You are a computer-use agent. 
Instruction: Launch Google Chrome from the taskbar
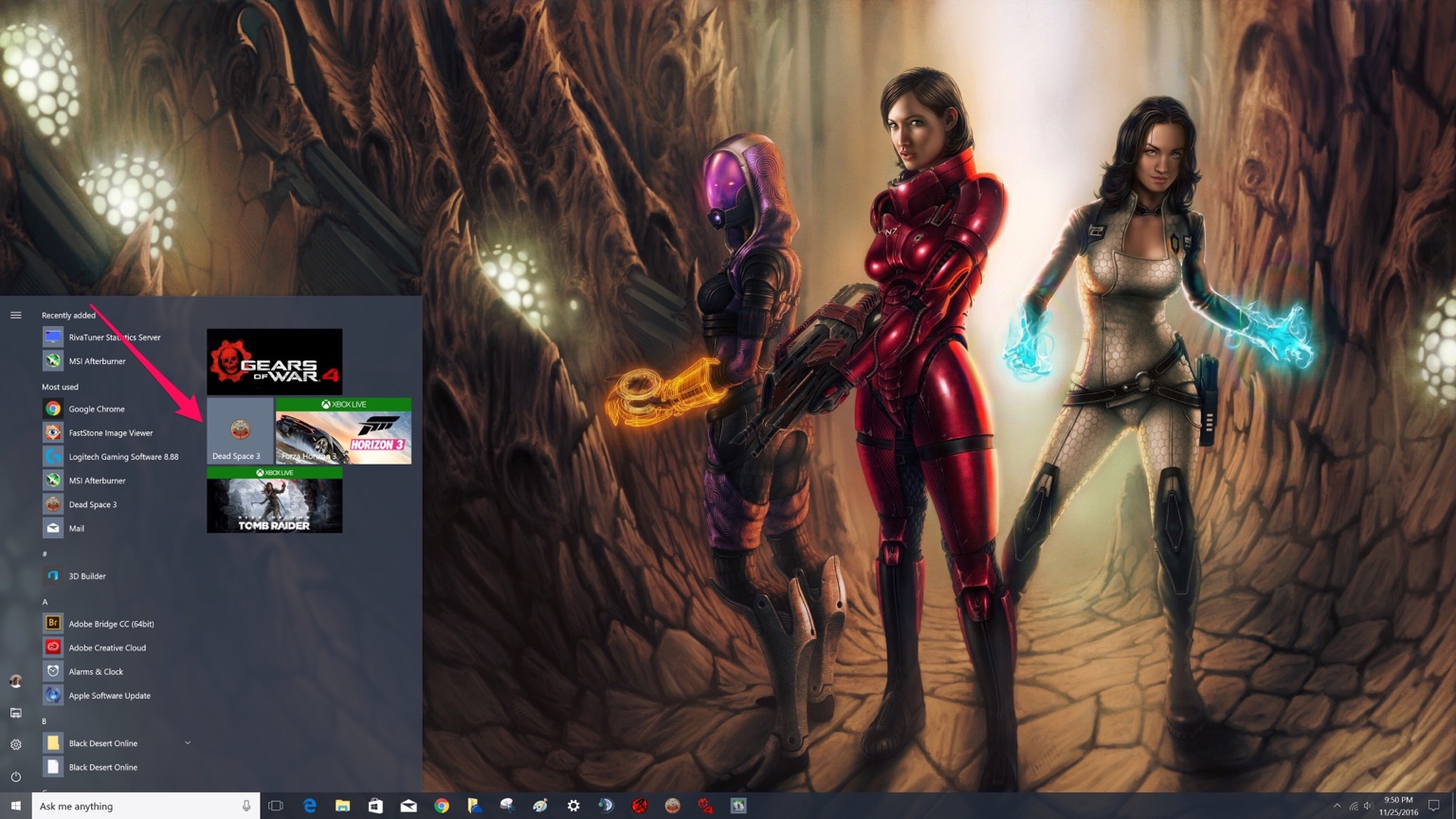click(442, 805)
